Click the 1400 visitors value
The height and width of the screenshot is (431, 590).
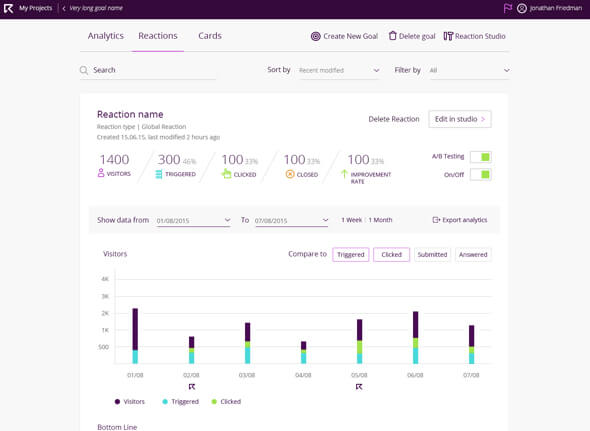point(114,160)
